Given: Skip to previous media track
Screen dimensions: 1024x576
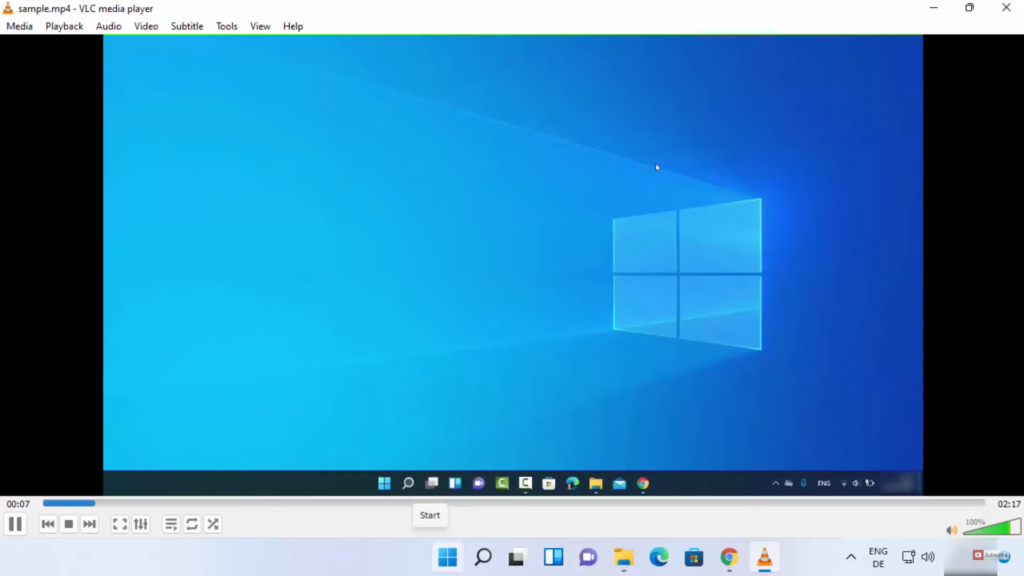Looking at the screenshot, I should (48, 524).
